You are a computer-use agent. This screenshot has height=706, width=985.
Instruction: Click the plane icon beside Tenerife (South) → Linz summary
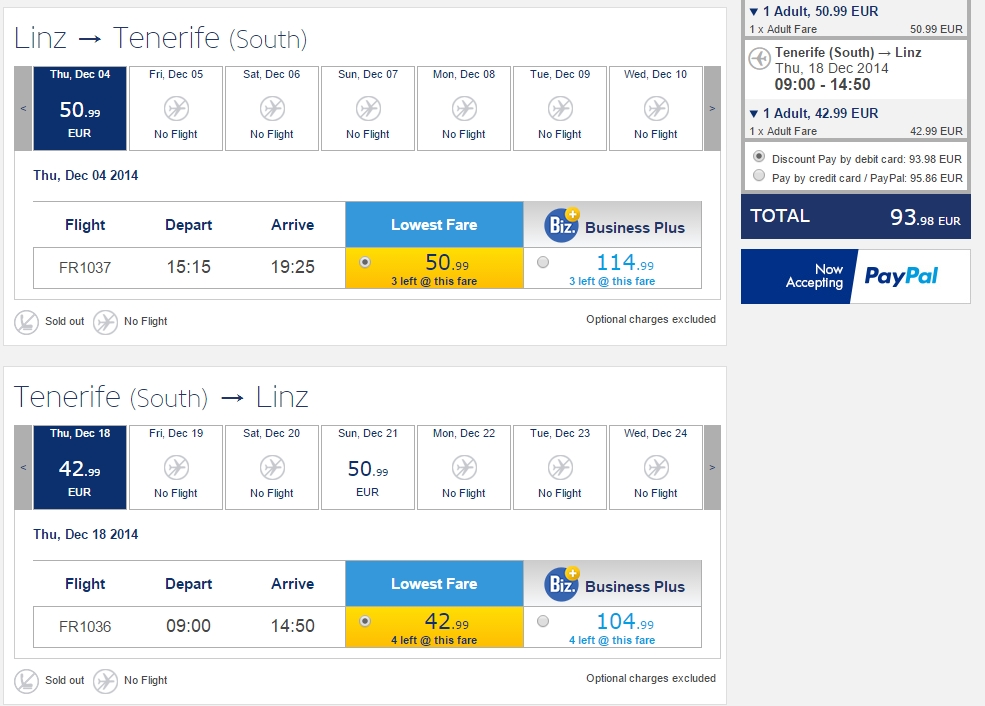pos(759,58)
